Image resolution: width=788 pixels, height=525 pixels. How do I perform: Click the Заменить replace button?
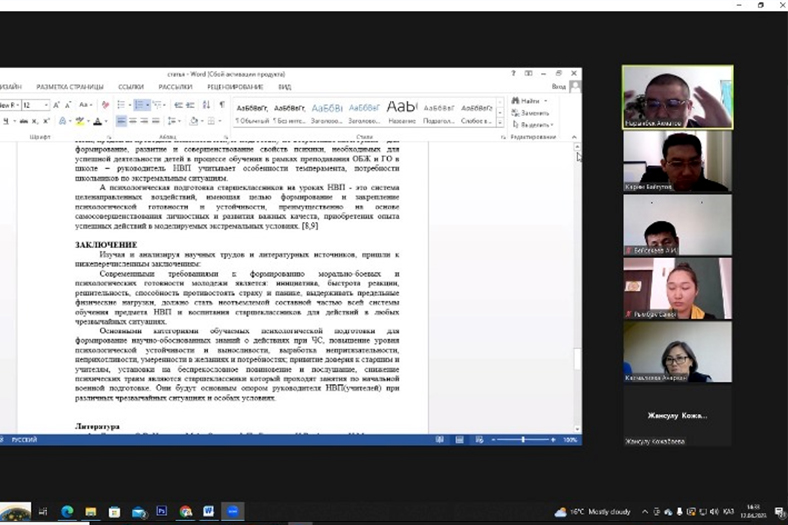533,113
